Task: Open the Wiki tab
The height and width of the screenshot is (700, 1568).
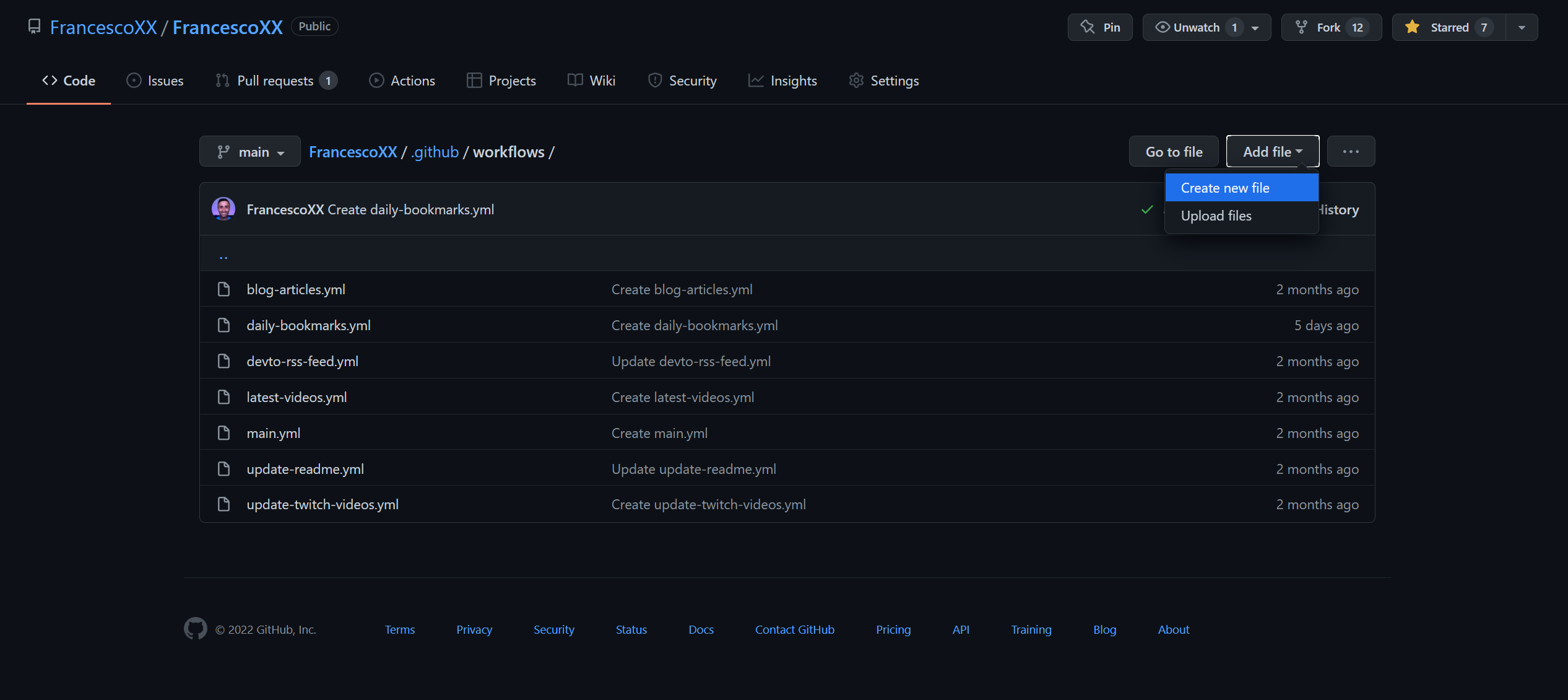Action: [x=592, y=81]
